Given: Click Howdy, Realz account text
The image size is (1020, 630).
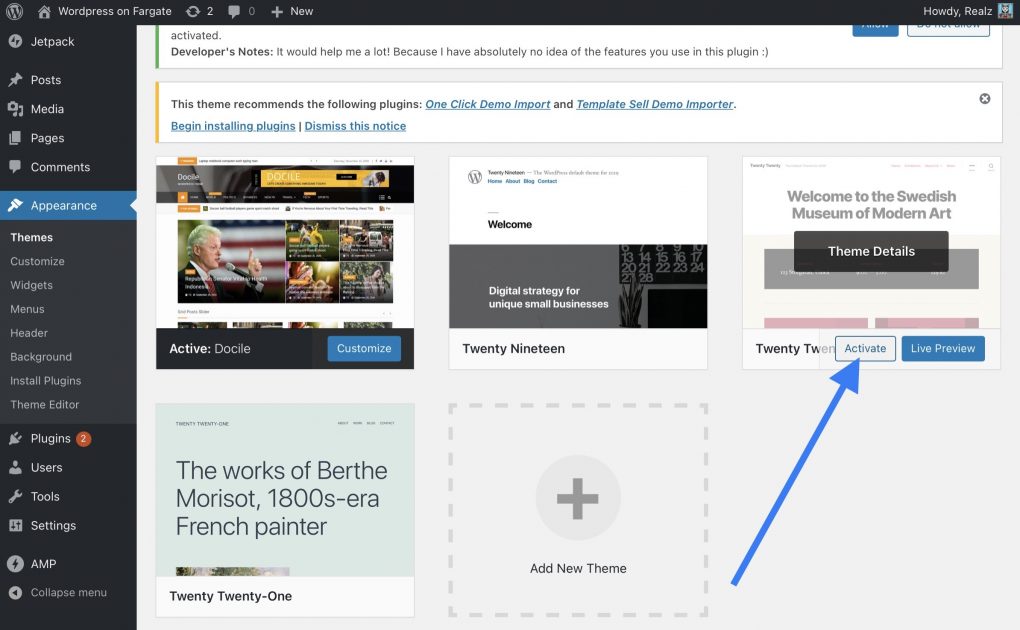Looking at the screenshot, I should (x=958, y=11).
